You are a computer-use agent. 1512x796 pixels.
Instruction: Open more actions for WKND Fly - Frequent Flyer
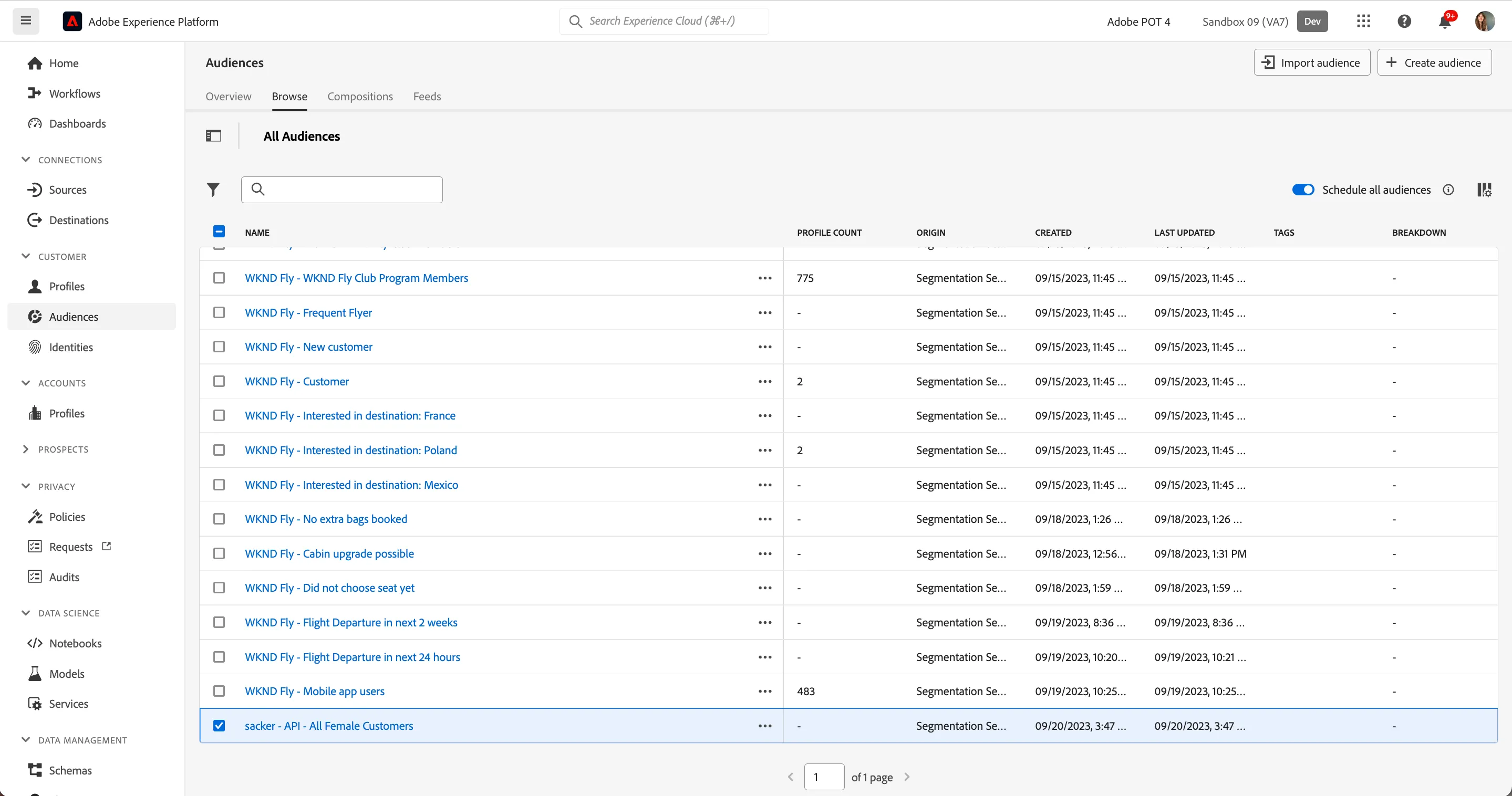pos(765,312)
